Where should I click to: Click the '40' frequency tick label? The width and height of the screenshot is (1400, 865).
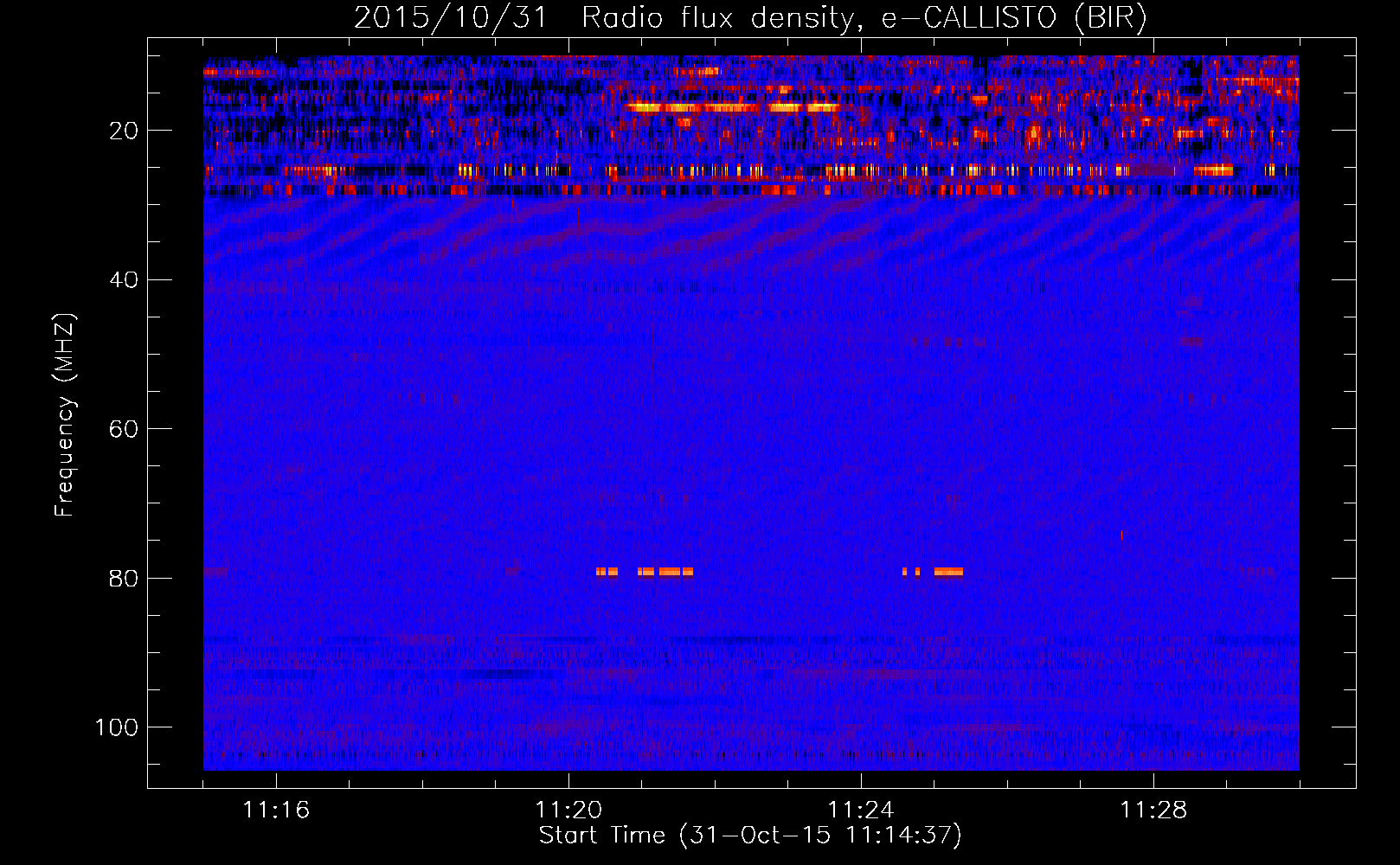point(124,280)
